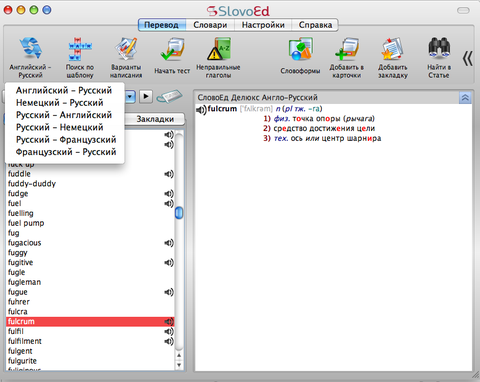
Task: Add the word with Добавить в карточки
Action: [x=347, y=49]
